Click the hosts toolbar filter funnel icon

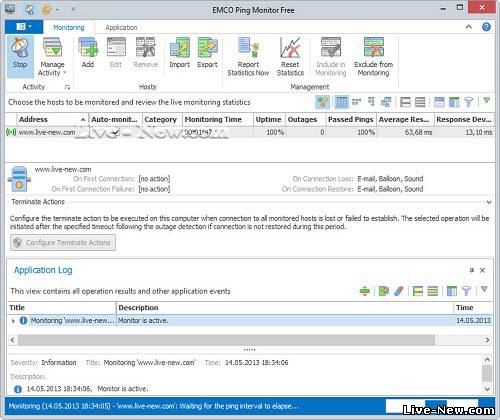[469, 102]
